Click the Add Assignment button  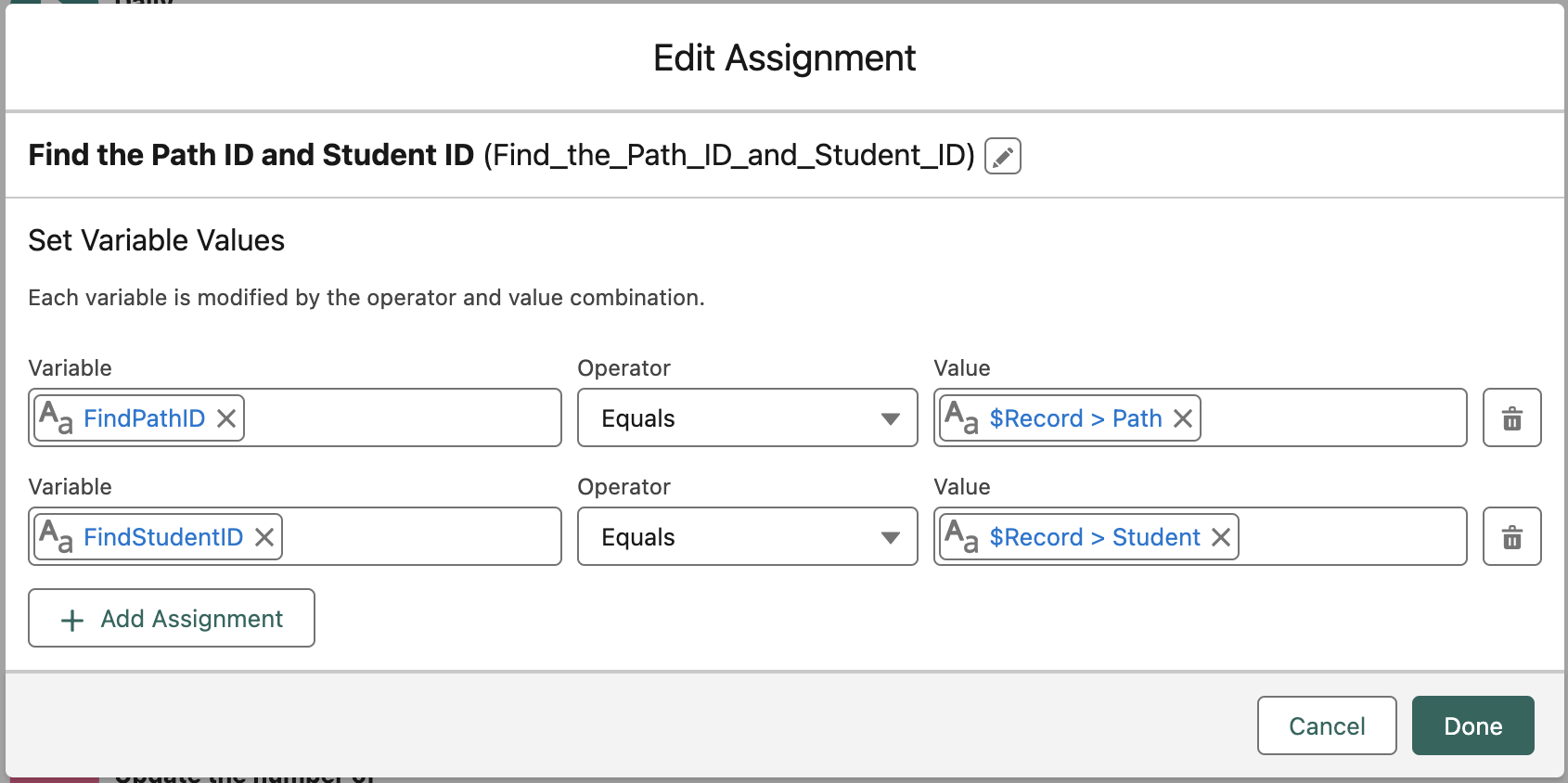click(x=172, y=618)
